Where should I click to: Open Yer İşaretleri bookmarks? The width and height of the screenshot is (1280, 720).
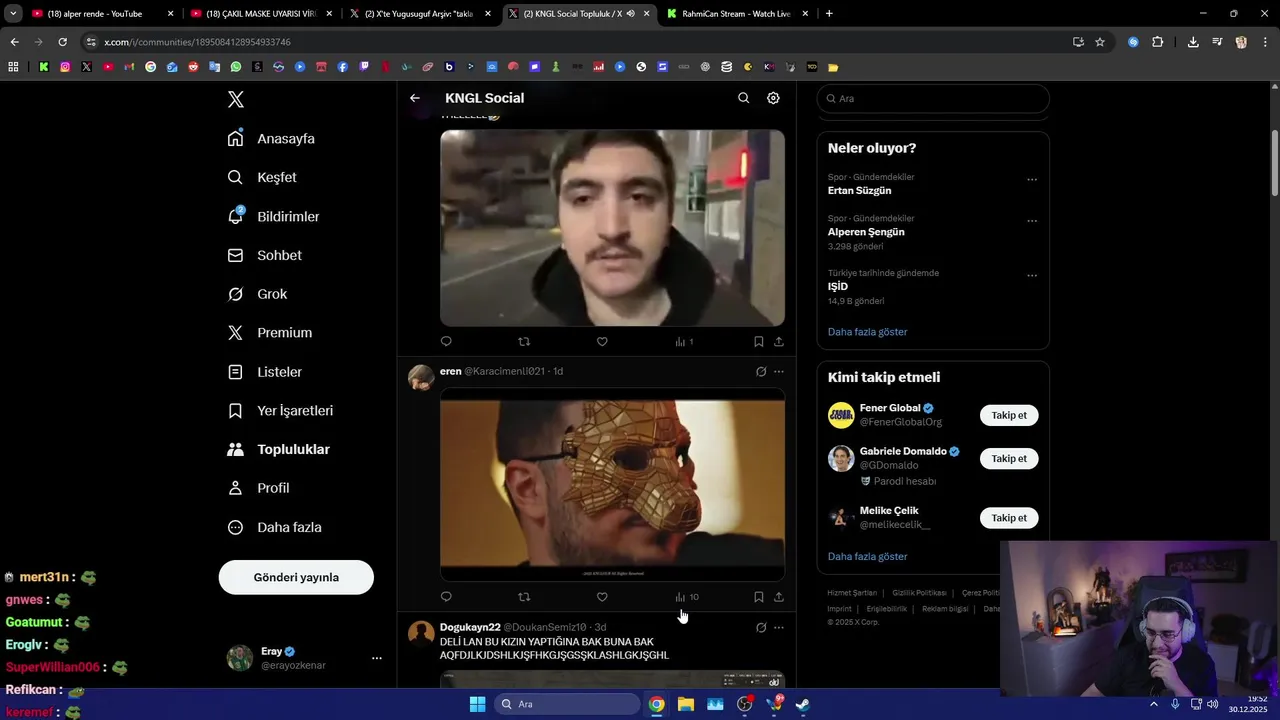(x=281, y=411)
